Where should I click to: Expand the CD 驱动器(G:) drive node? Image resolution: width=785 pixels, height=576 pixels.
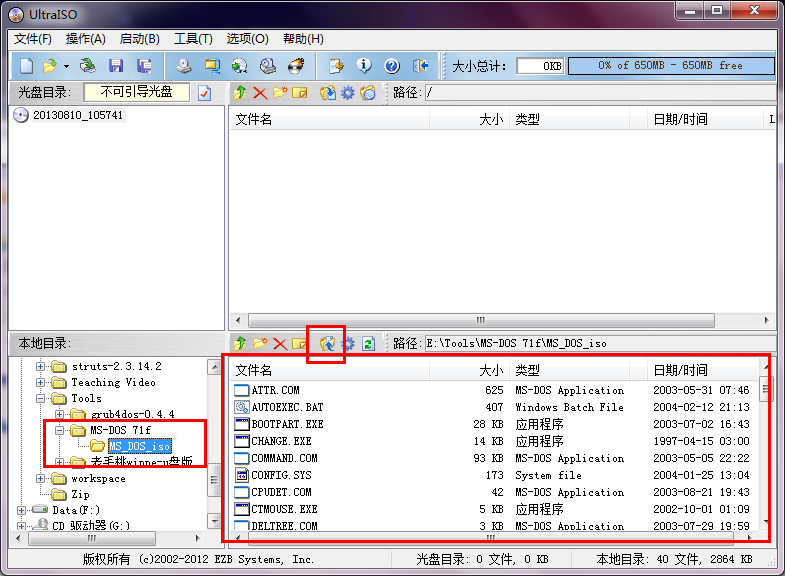click(21, 526)
